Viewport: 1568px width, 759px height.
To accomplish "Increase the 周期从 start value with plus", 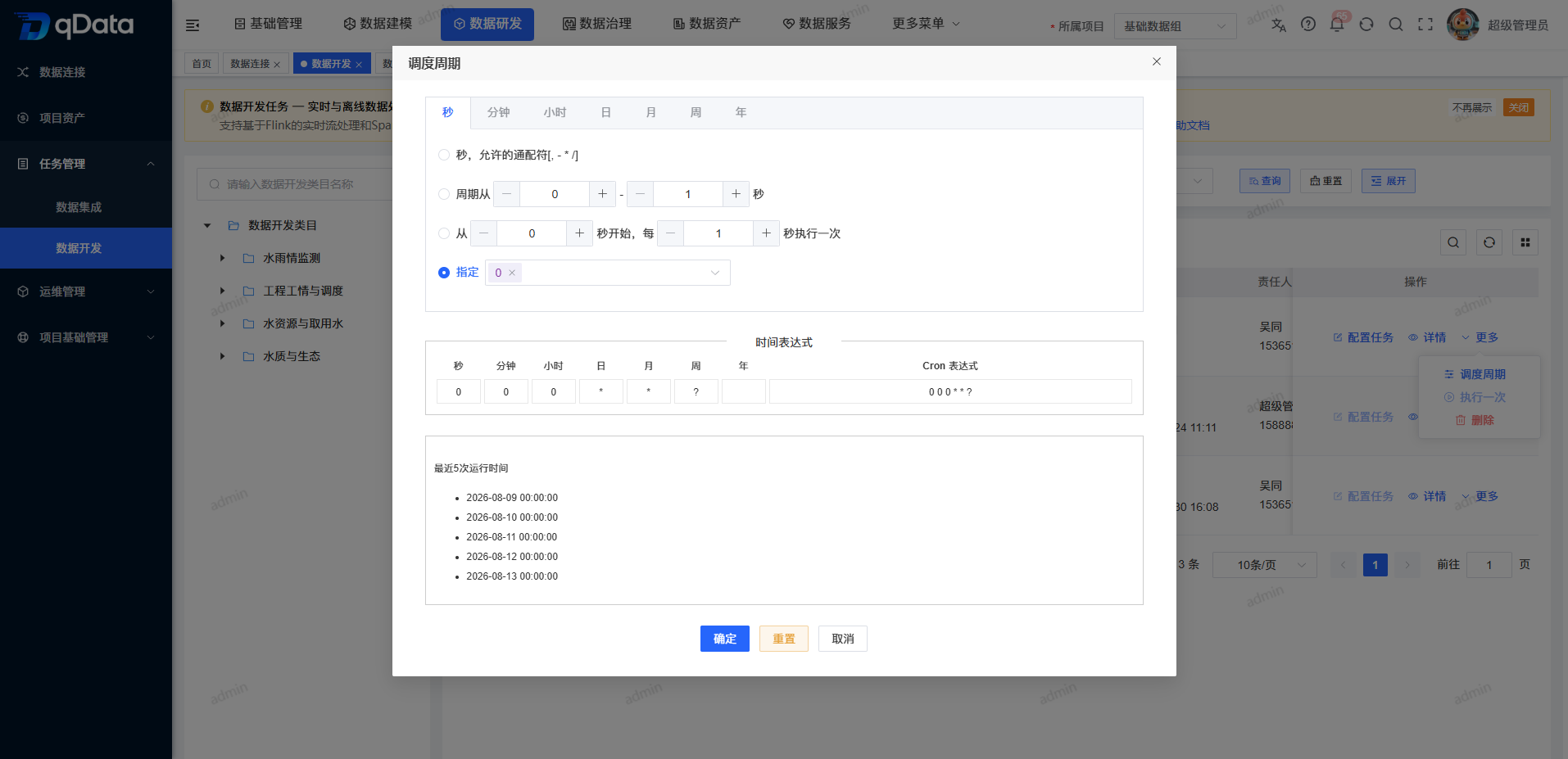I will 602,194.
